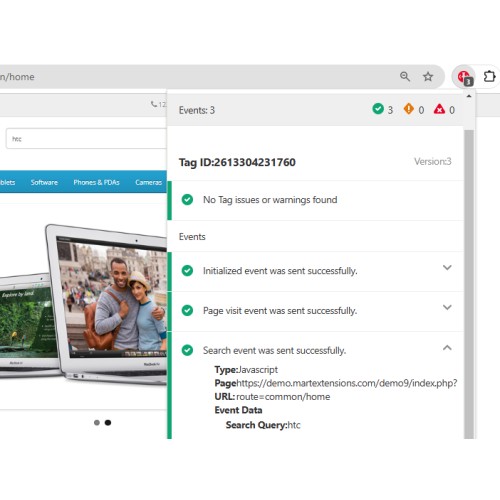Select the first carousel dot

point(97,423)
